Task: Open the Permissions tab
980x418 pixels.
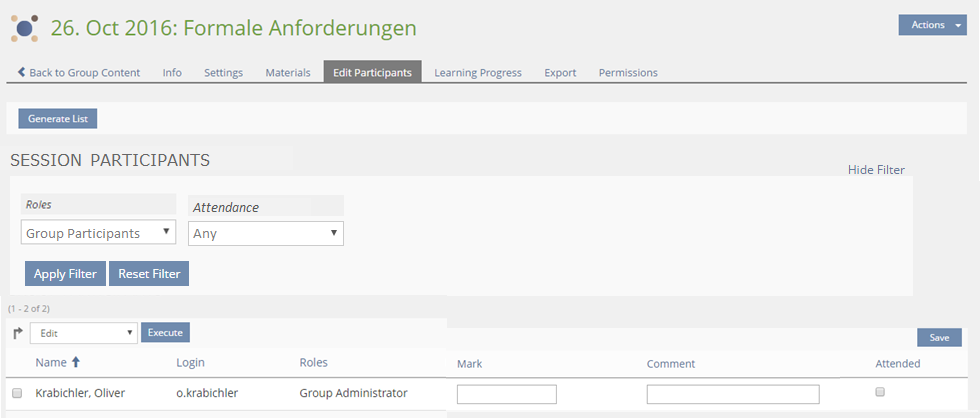Action: (x=628, y=72)
